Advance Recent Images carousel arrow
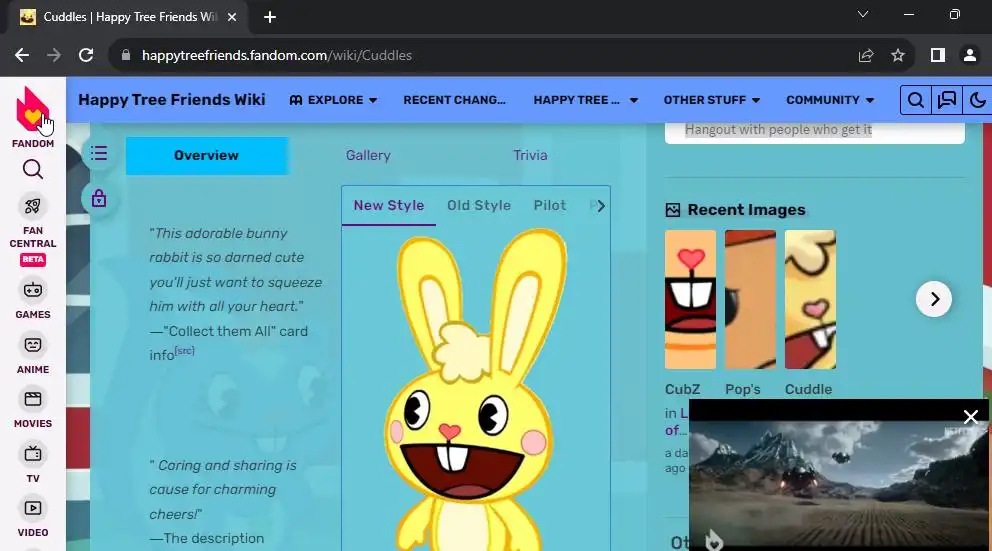992x551 pixels. [934, 299]
